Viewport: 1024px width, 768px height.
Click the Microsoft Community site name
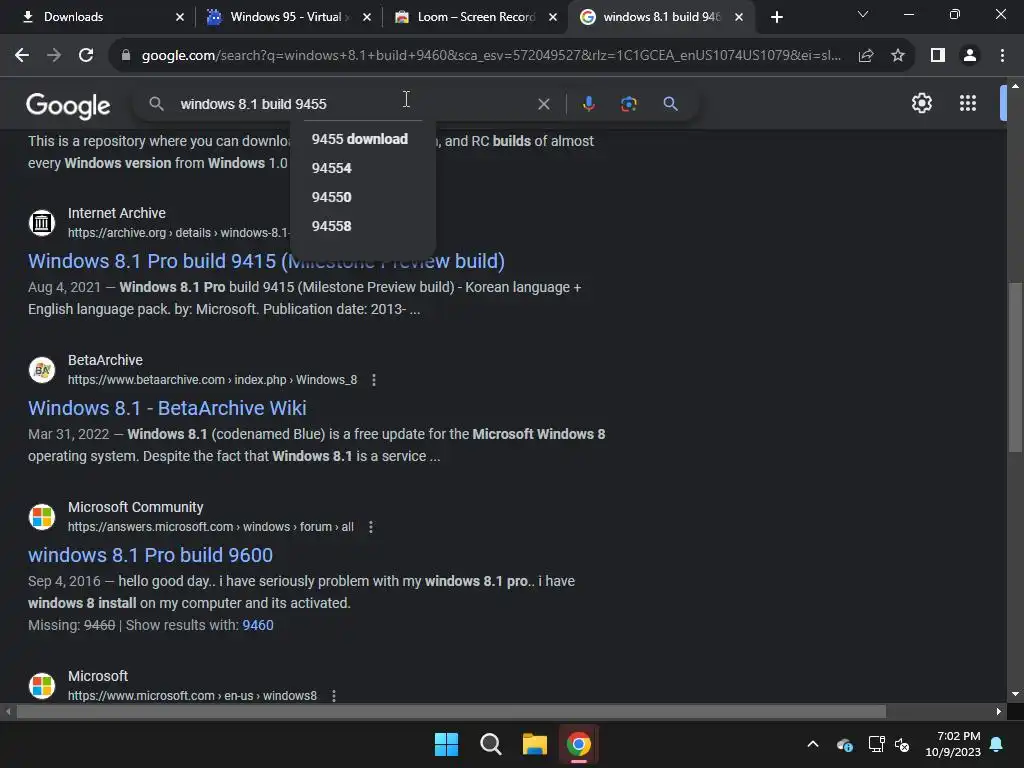pos(135,507)
